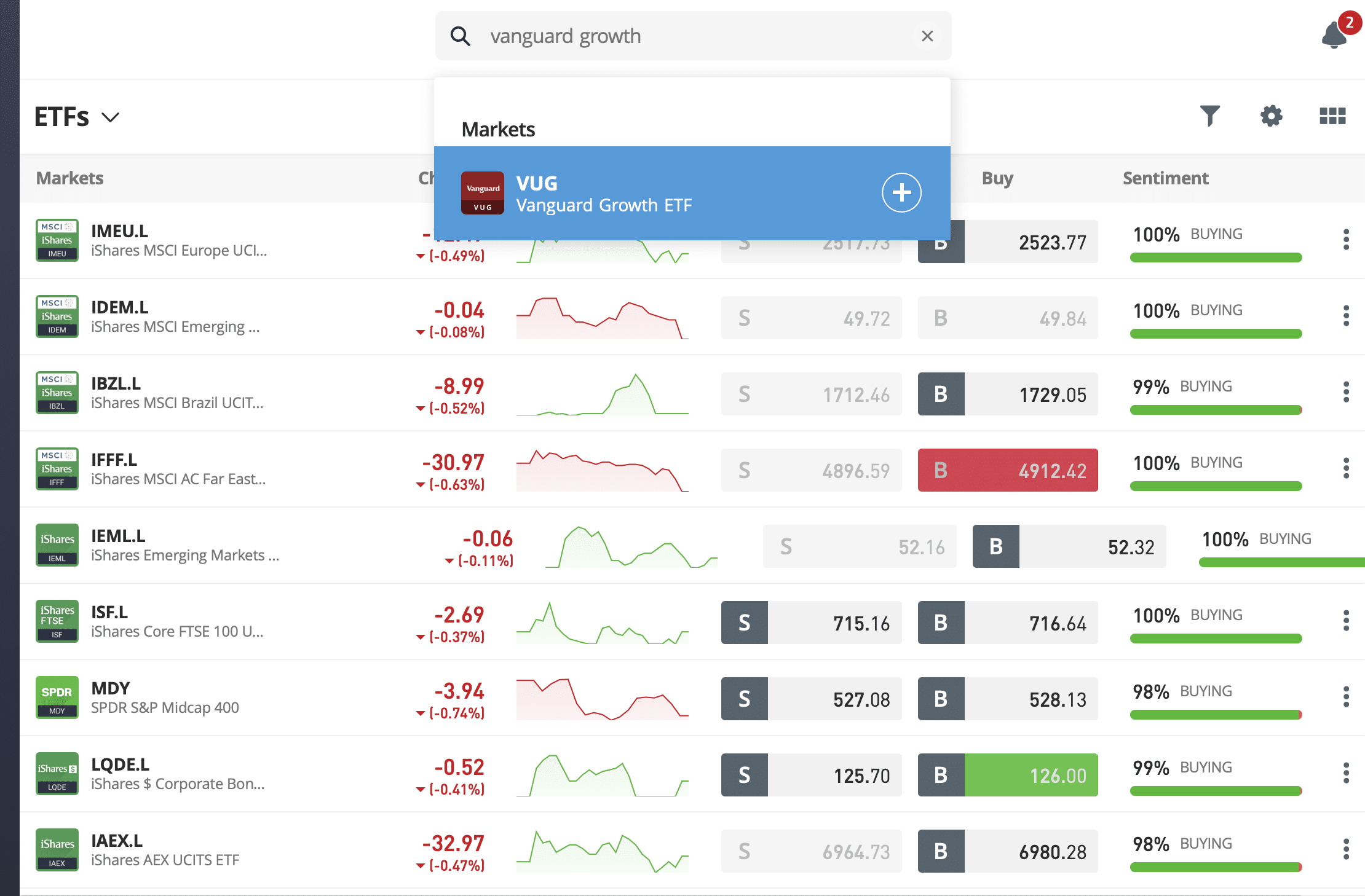This screenshot has height=896, width=1365.
Task: Click IFFF.L change value -30.97
Action: point(453,462)
